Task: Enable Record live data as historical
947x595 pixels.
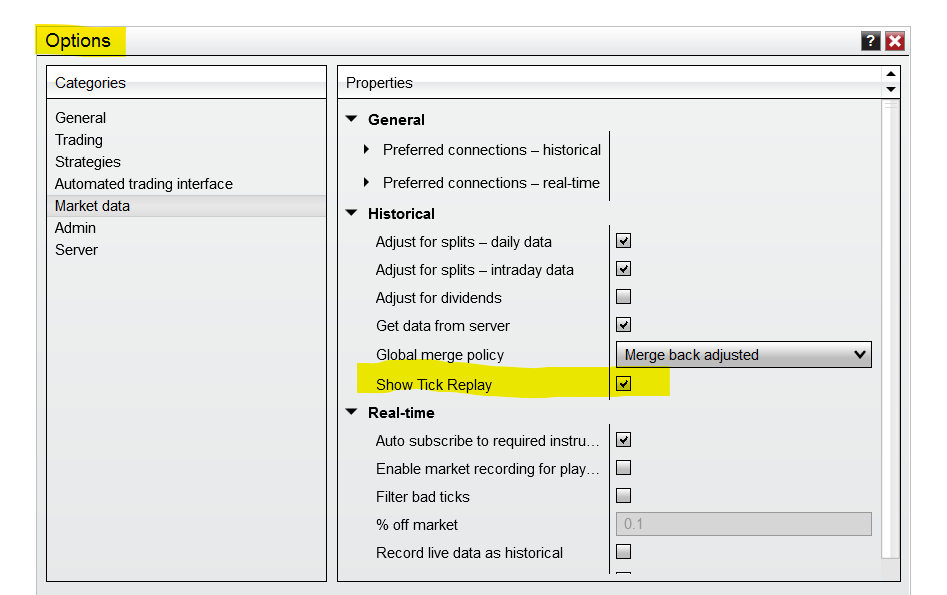Action: point(623,552)
